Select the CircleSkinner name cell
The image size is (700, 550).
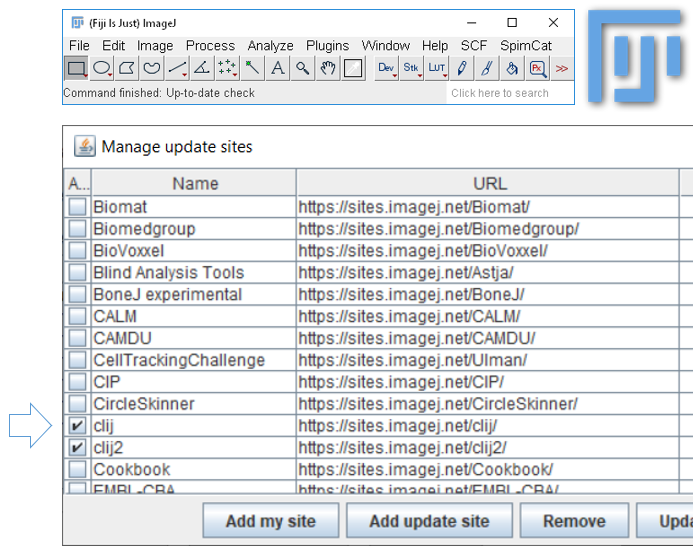(194, 404)
